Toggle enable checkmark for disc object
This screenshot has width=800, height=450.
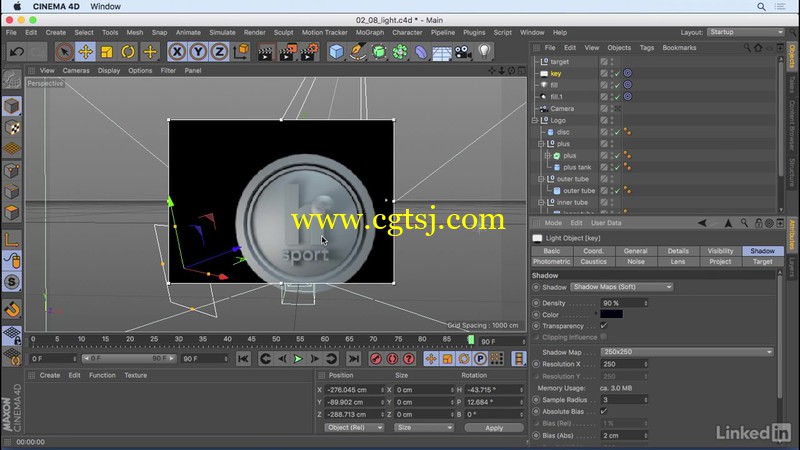617,132
